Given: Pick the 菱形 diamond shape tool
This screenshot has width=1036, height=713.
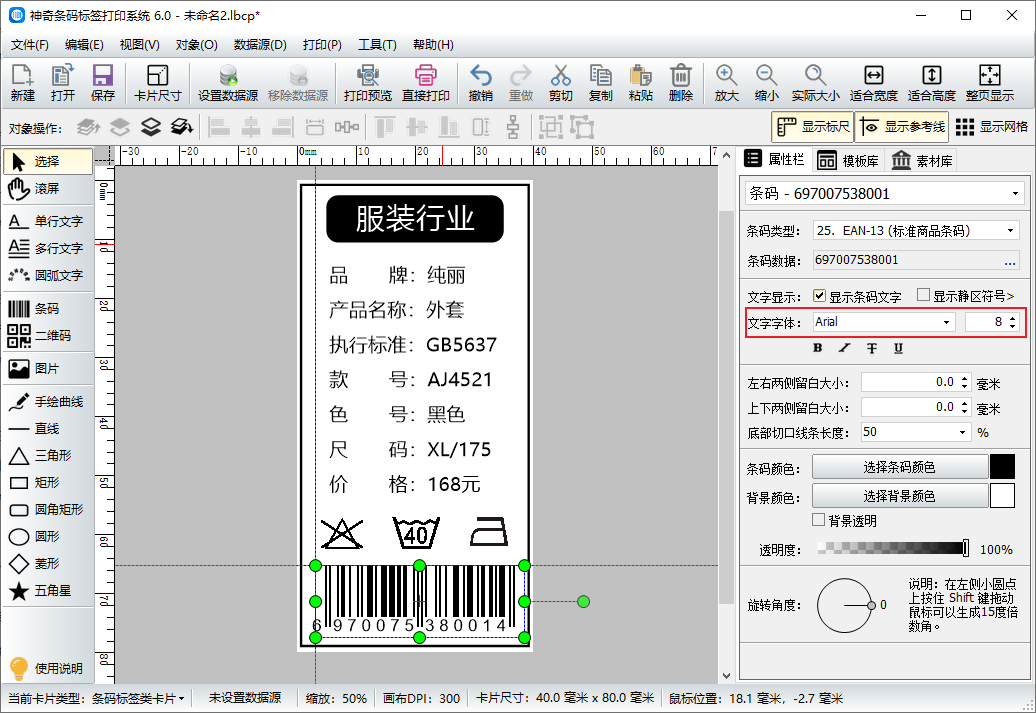Looking at the screenshot, I should point(48,564).
